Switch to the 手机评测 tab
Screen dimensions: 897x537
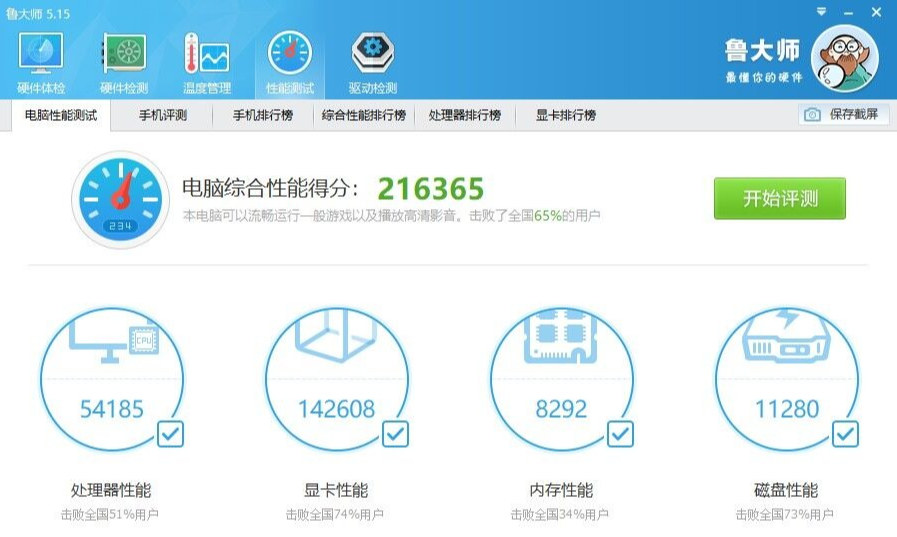click(162, 115)
